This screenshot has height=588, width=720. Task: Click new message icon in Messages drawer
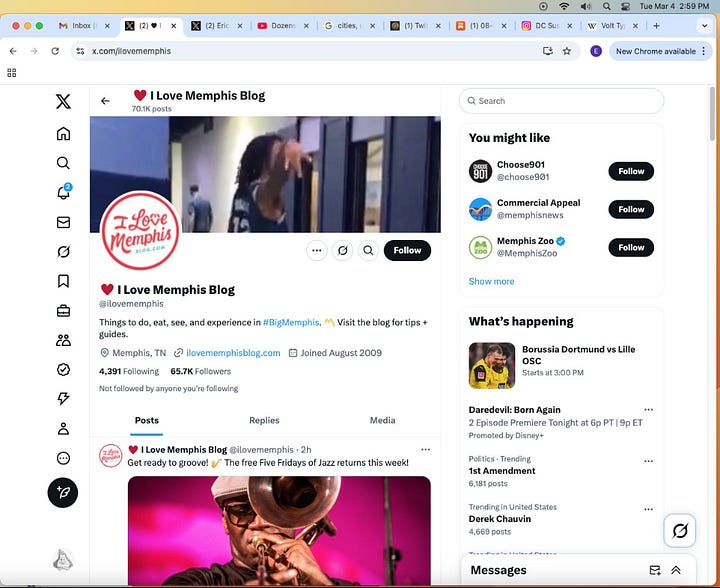[x=655, y=570]
